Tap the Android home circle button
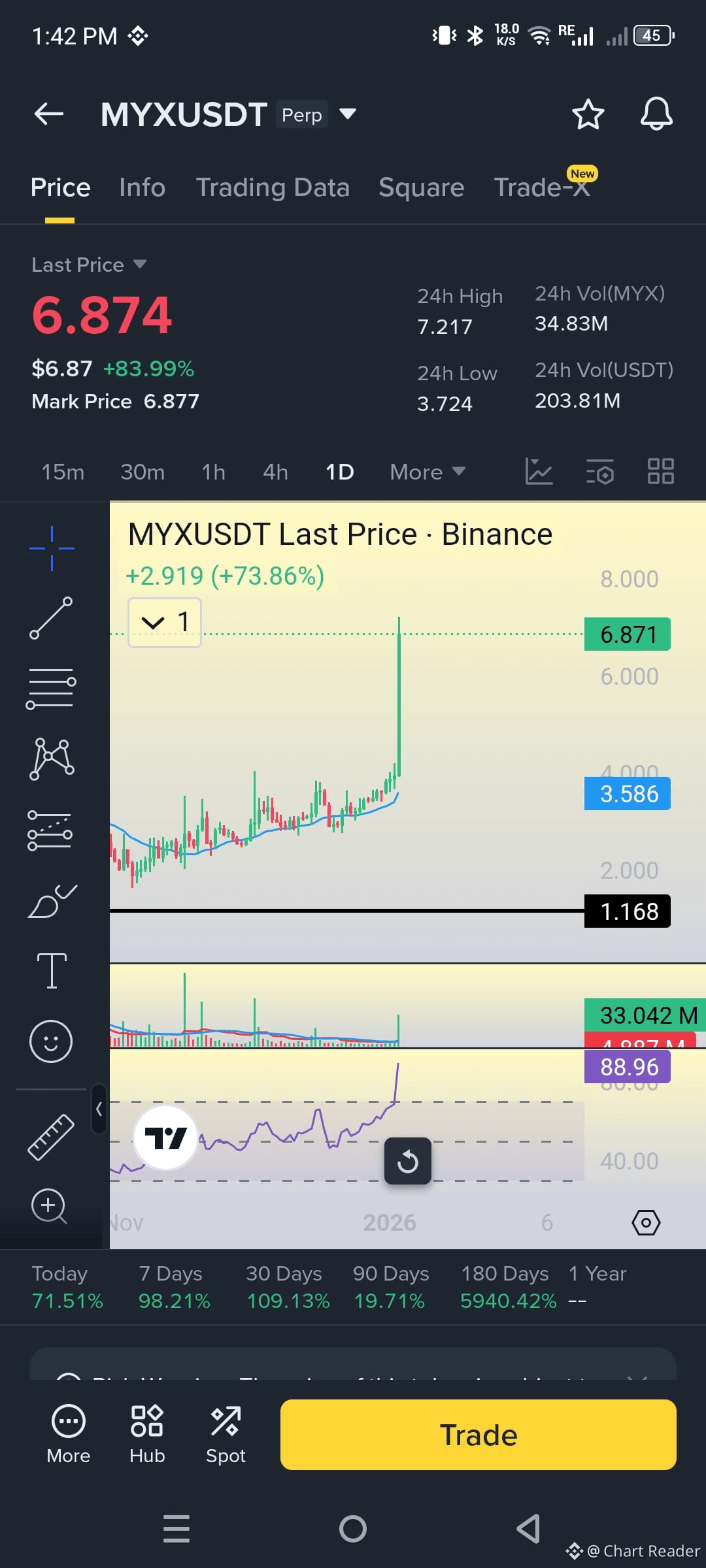This screenshot has width=706, height=1568. point(353,1529)
